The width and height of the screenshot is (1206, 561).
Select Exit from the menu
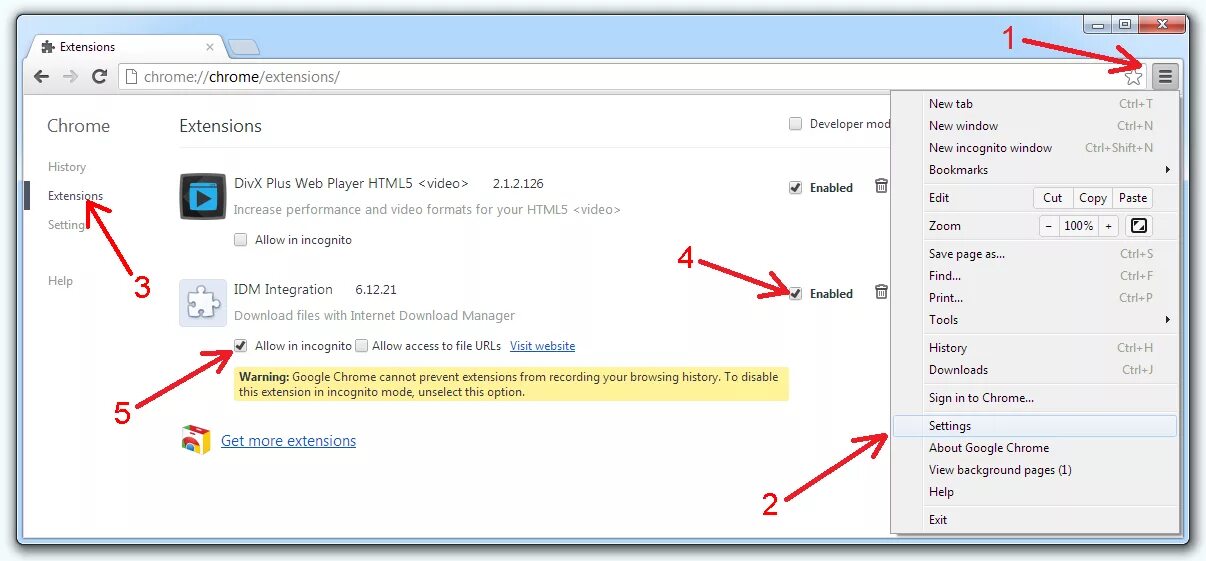pyautogui.click(x=1035, y=520)
